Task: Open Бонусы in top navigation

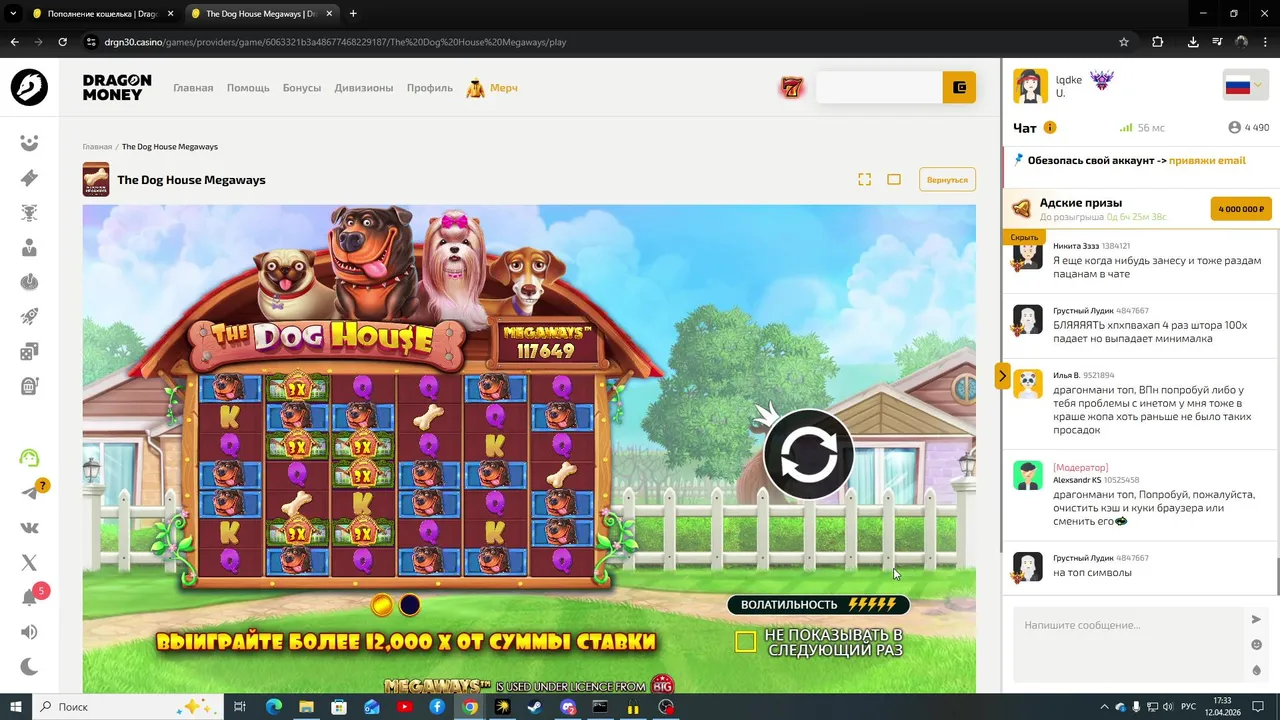Action: [302, 88]
